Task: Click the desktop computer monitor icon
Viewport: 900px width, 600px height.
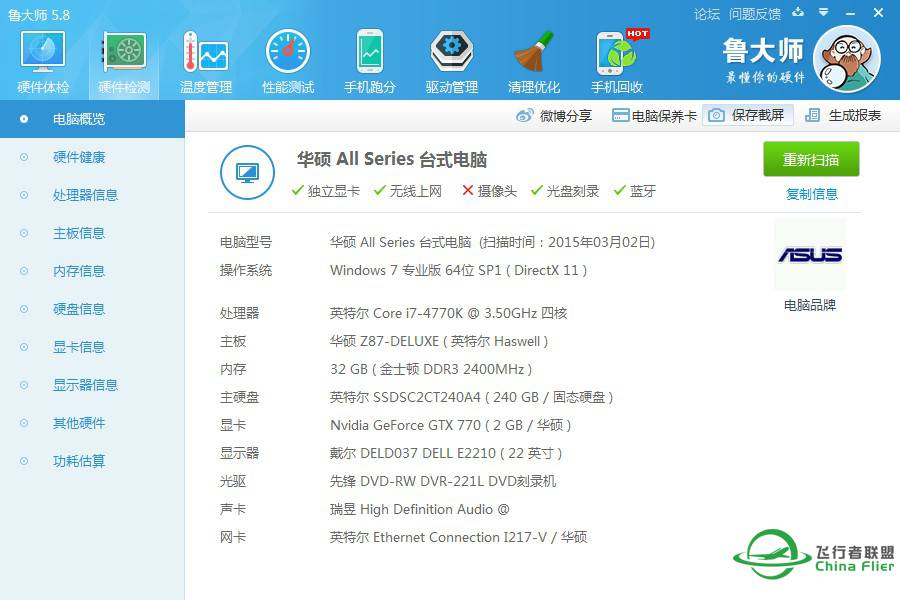Action: tap(247, 172)
